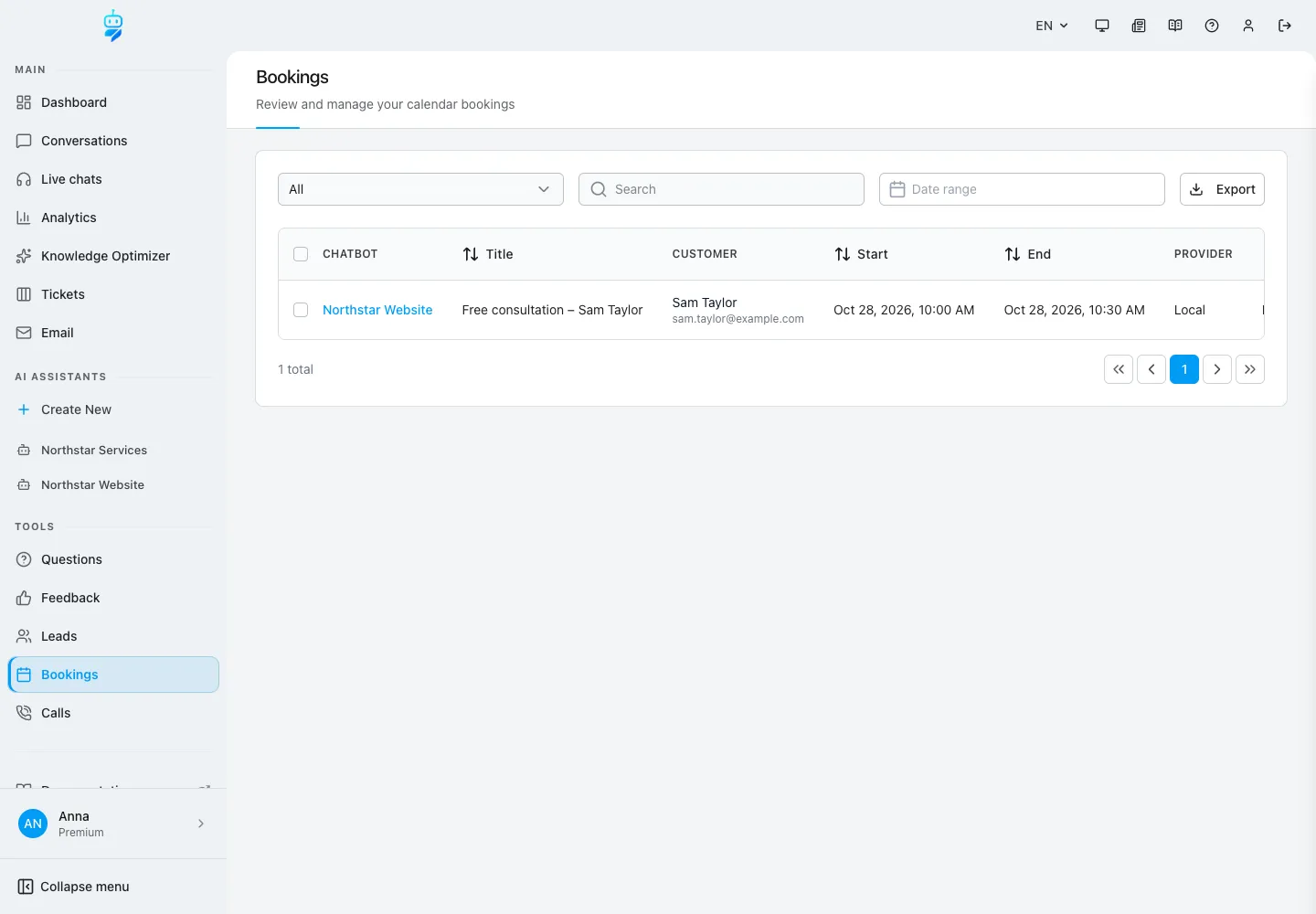The height and width of the screenshot is (914, 1316).
Task: Click 'Local' provider cell
Action: point(1190,310)
